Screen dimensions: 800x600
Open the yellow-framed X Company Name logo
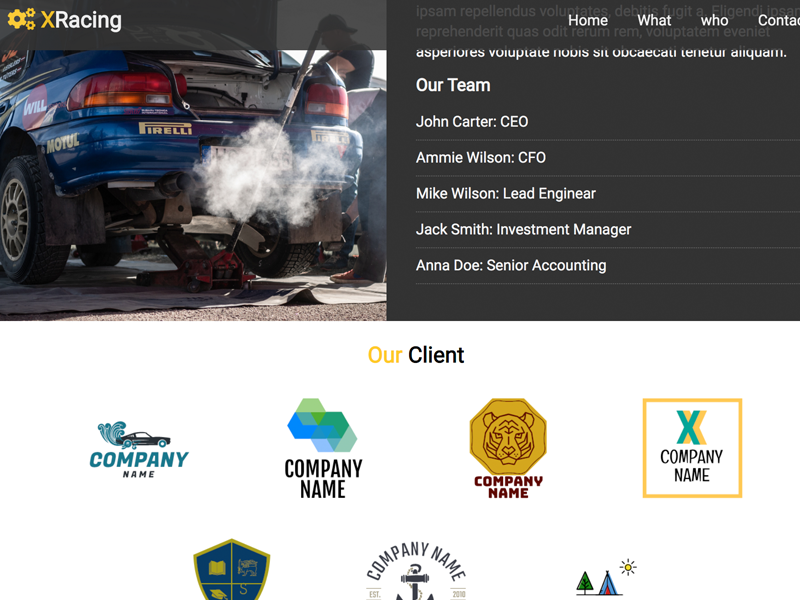(x=692, y=448)
